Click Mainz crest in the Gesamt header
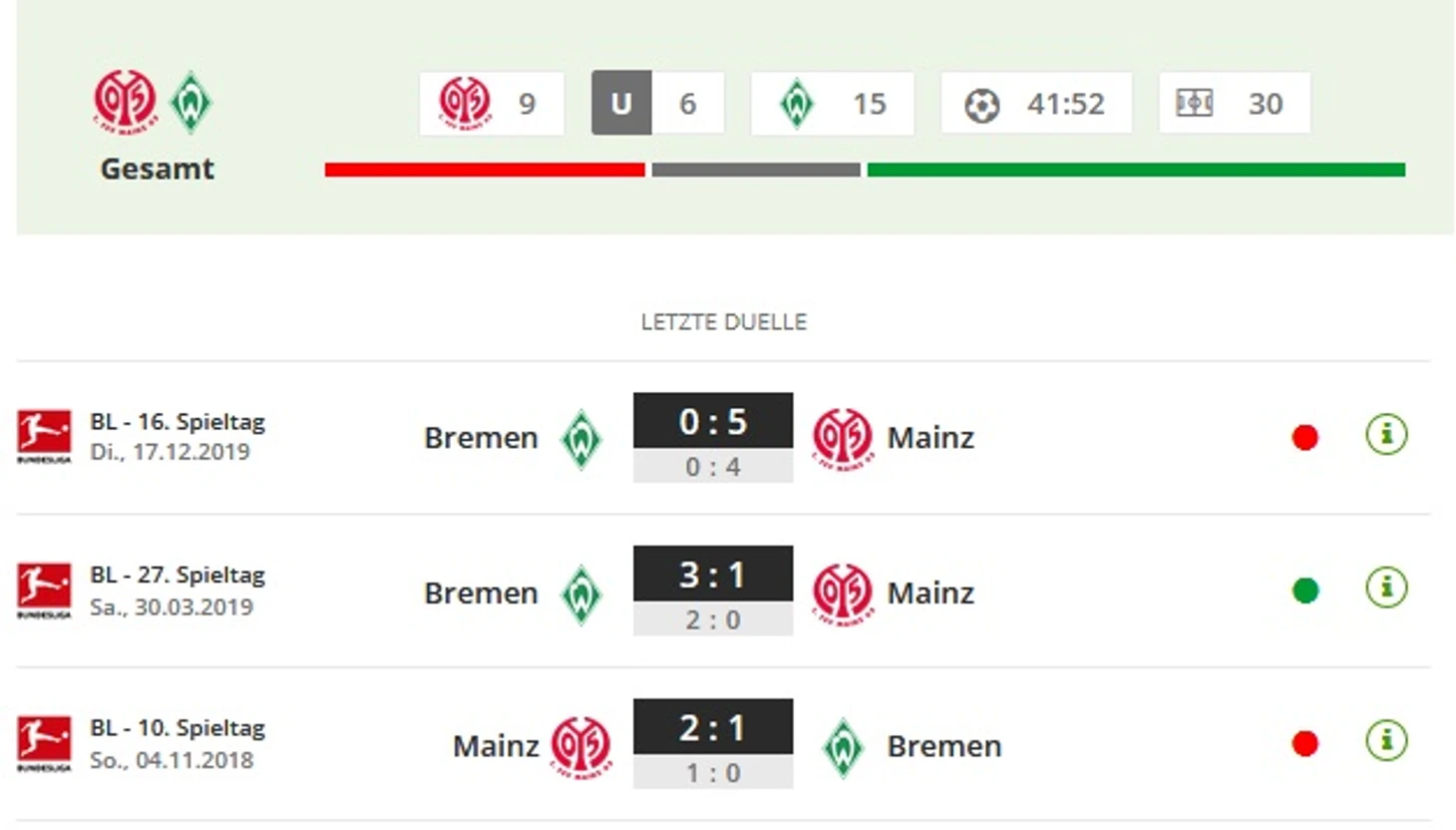 (125, 102)
